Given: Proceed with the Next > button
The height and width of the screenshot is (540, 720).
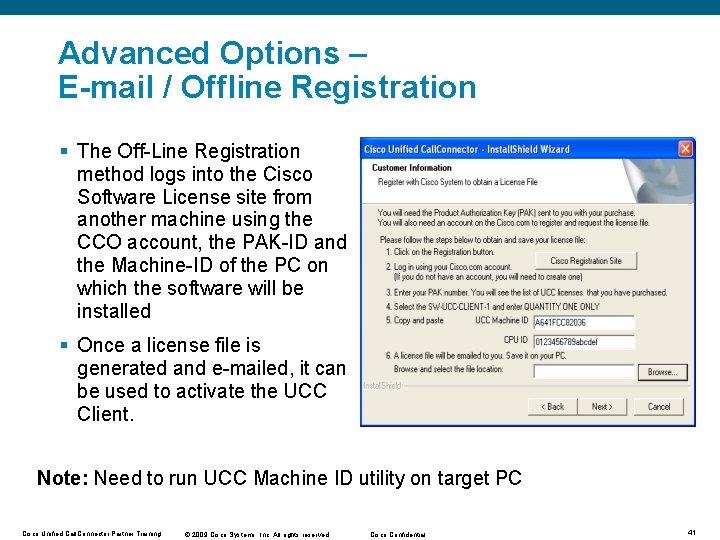Looking at the screenshot, I should (x=602, y=407).
